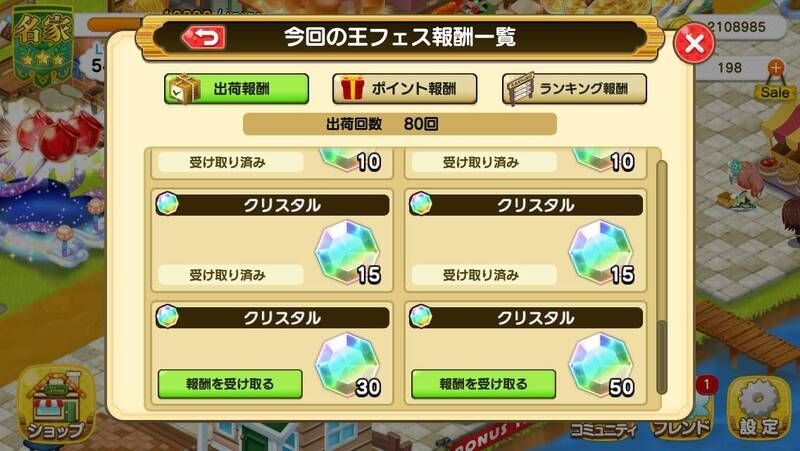Open the 設定 settings gear
The image size is (800, 451).
[759, 409]
